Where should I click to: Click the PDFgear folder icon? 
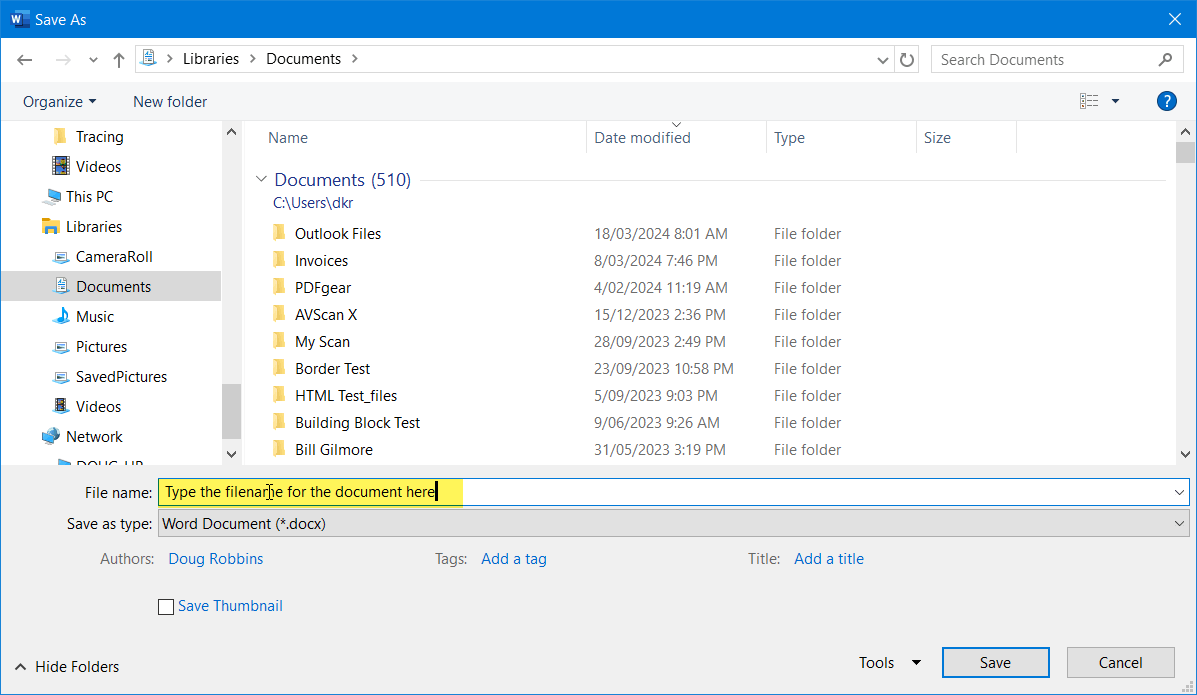(x=279, y=287)
